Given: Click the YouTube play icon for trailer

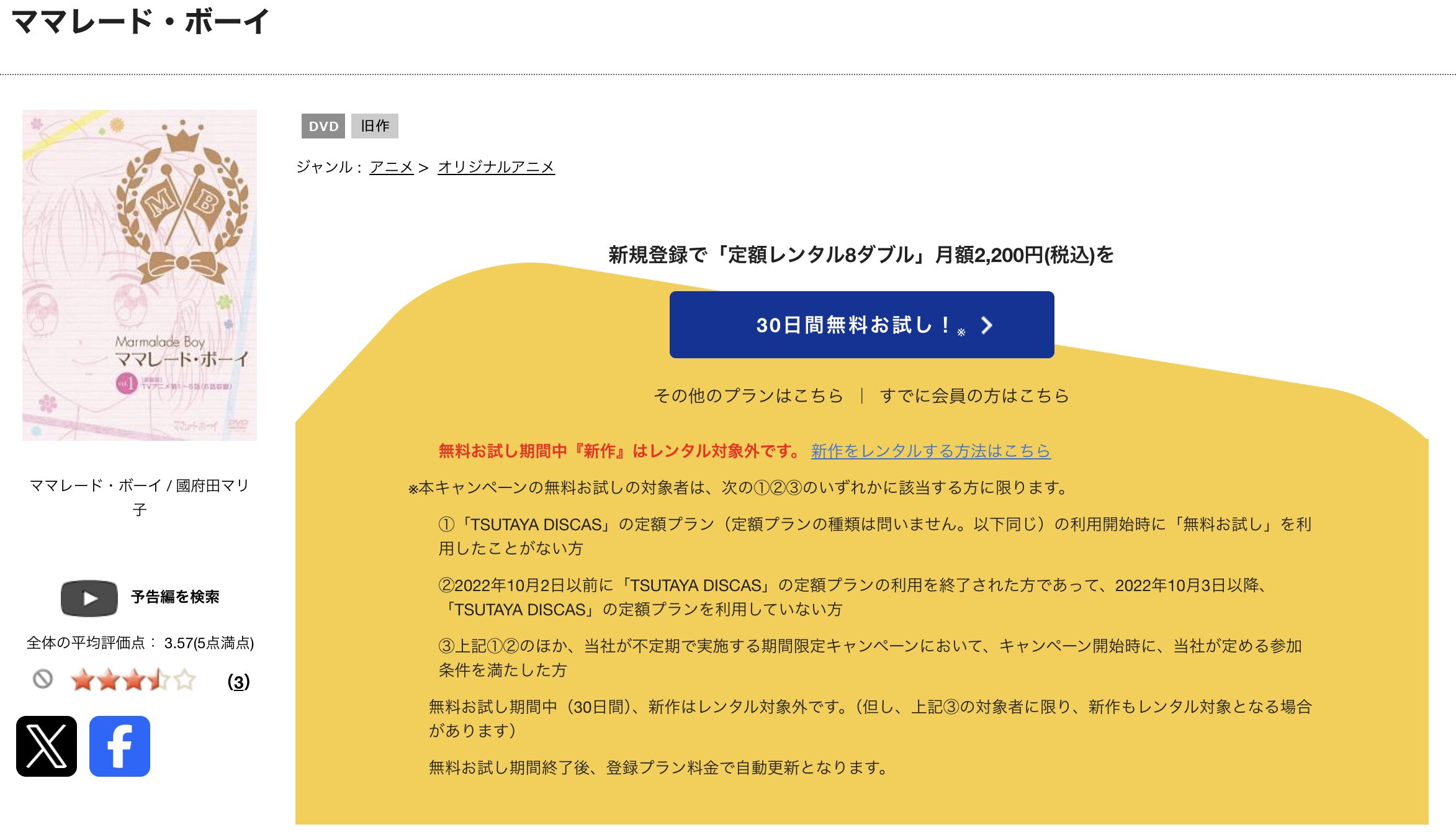Looking at the screenshot, I should click(x=89, y=598).
